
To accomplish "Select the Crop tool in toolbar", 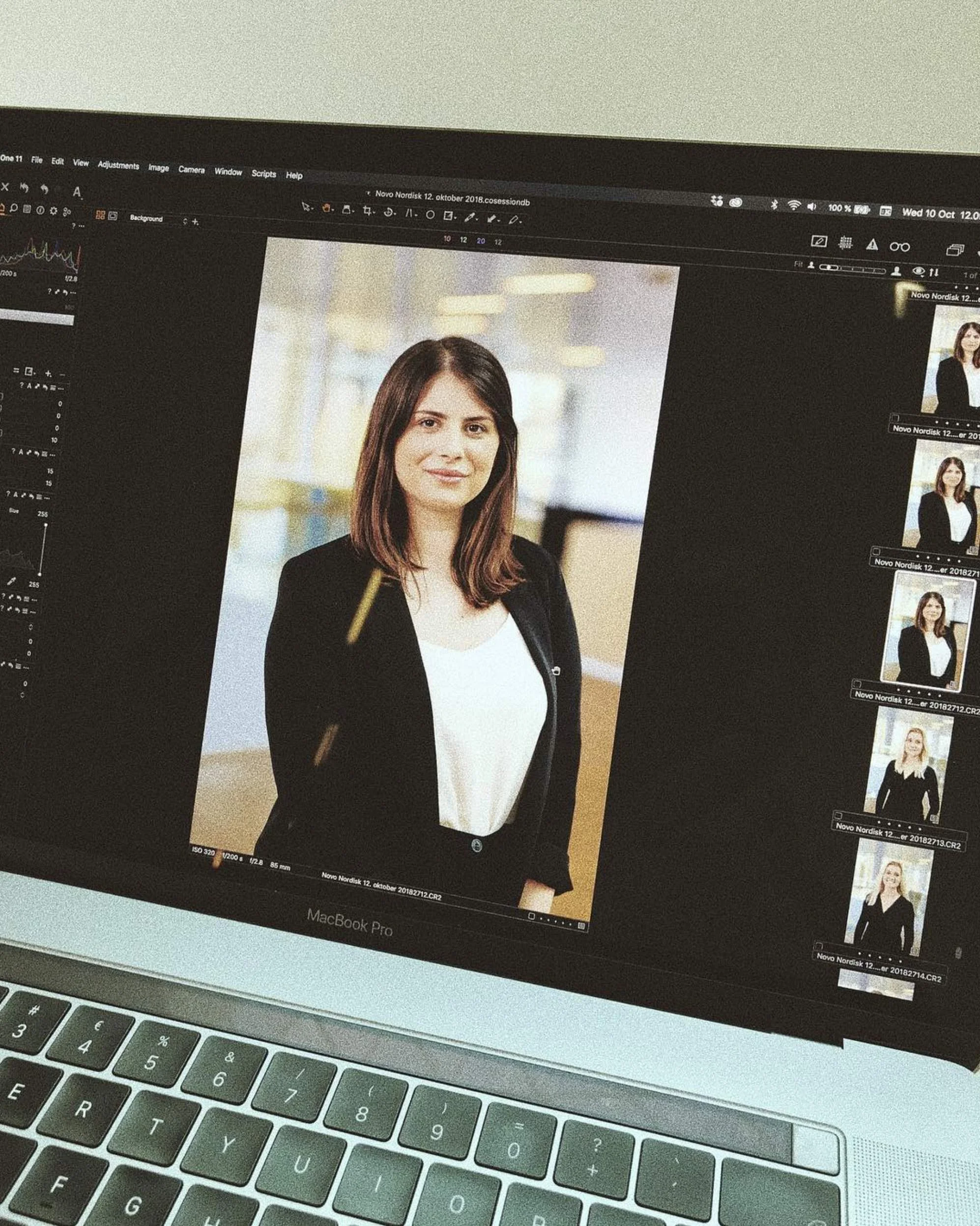I will pyautogui.click(x=368, y=212).
